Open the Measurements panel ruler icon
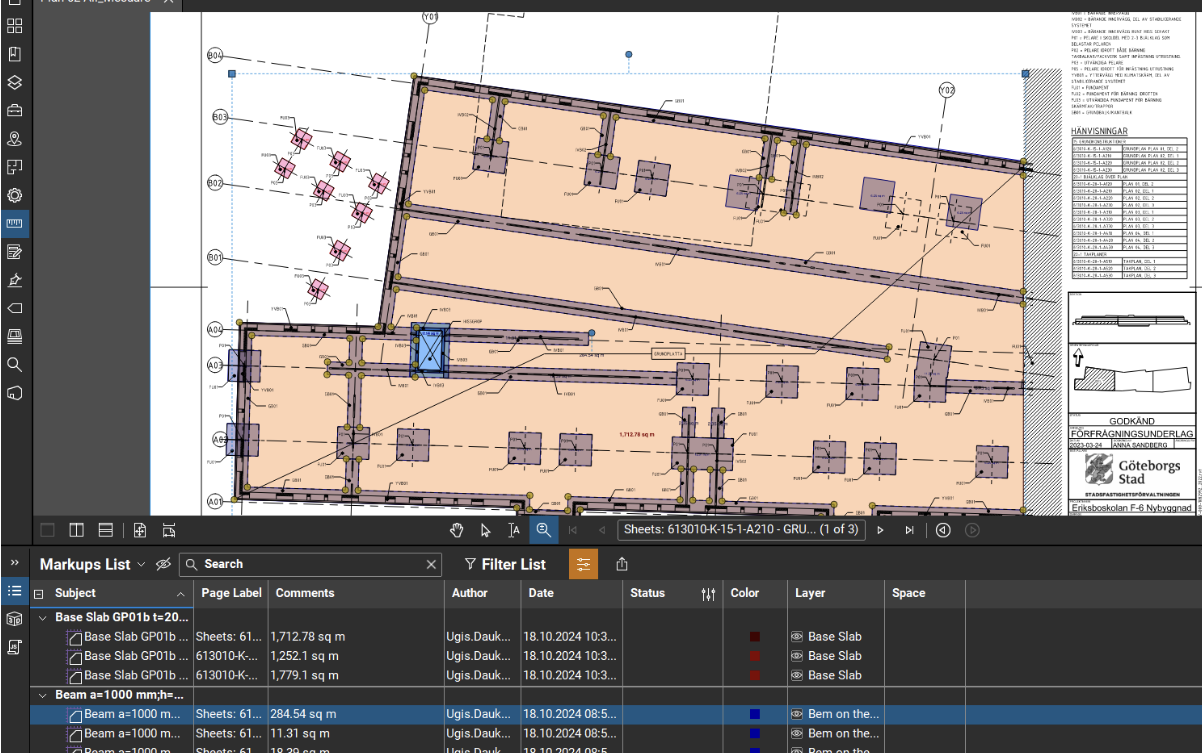The width and height of the screenshot is (1202, 753). tap(15, 223)
